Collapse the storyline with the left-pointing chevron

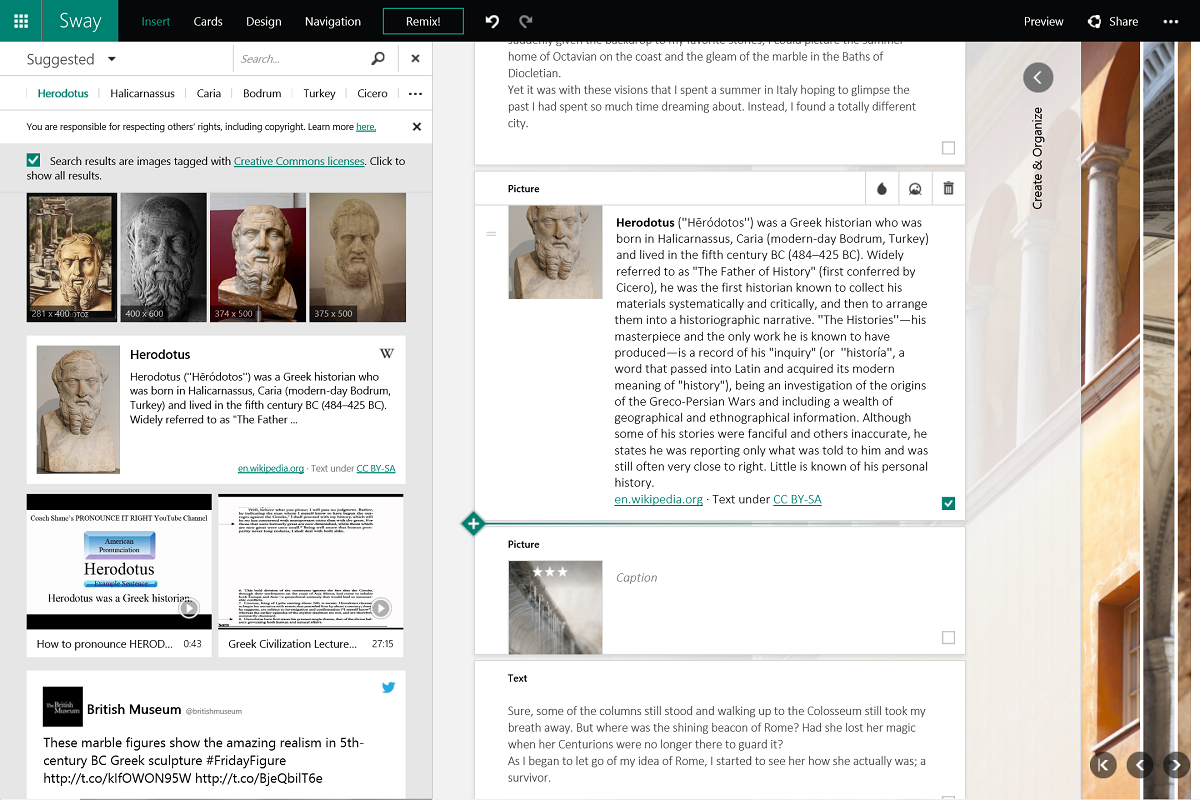(1037, 77)
